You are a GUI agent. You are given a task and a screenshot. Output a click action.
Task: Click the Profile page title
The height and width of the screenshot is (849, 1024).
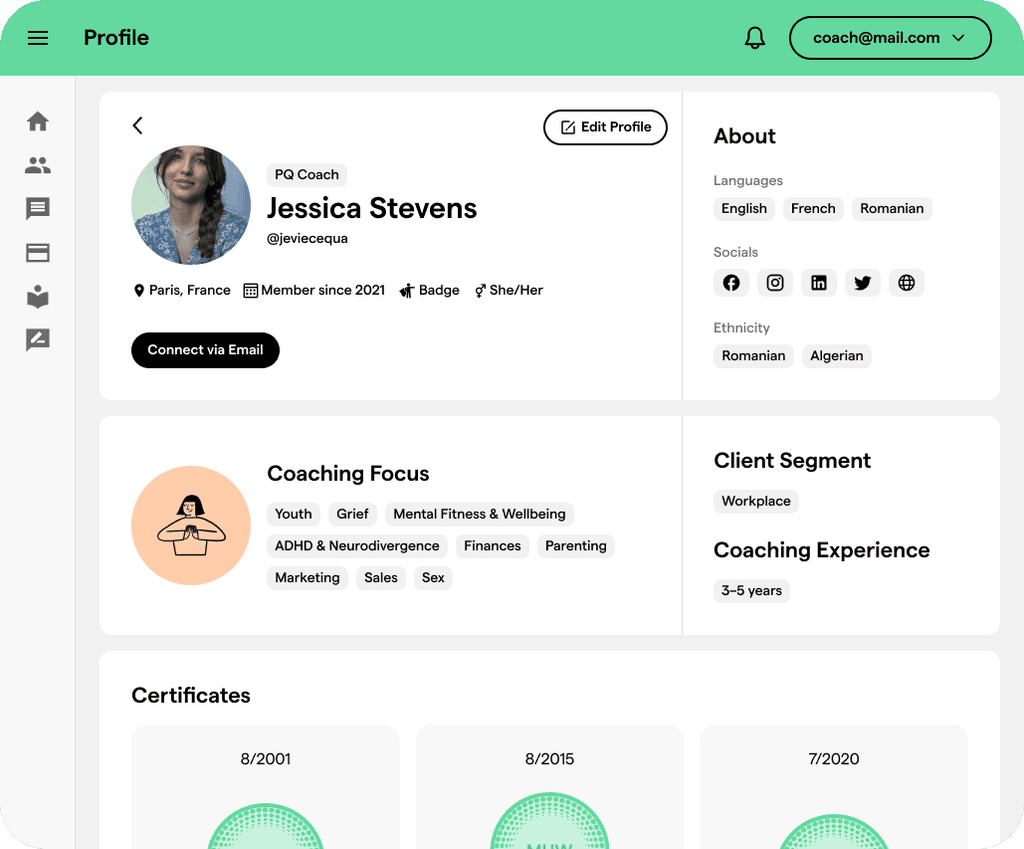click(x=116, y=38)
